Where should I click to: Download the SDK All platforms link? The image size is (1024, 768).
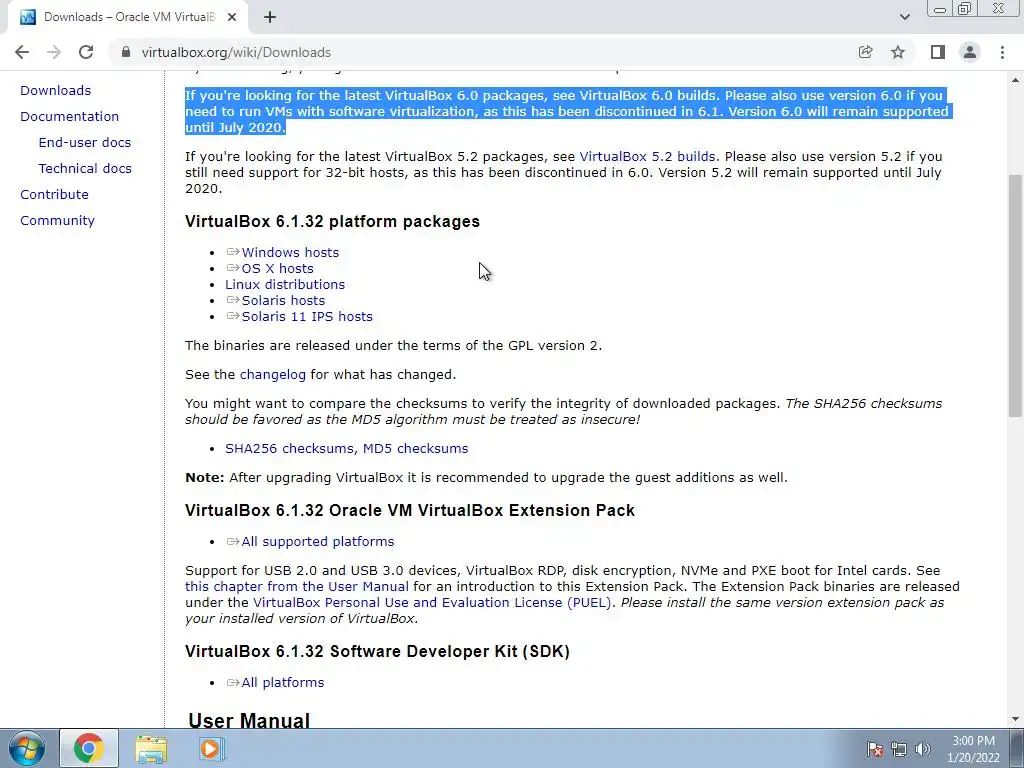tap(283, 682)
